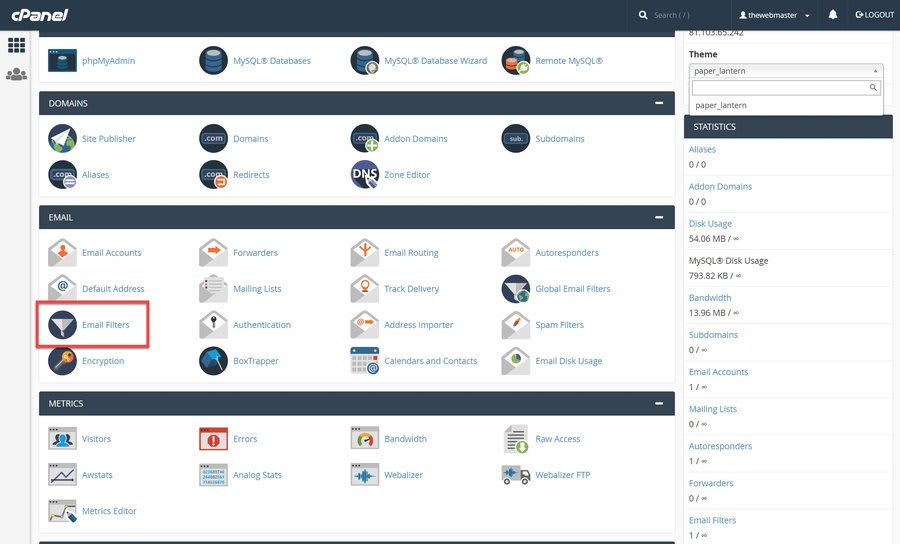Open the Awstats chart icon

pos(62,475)
